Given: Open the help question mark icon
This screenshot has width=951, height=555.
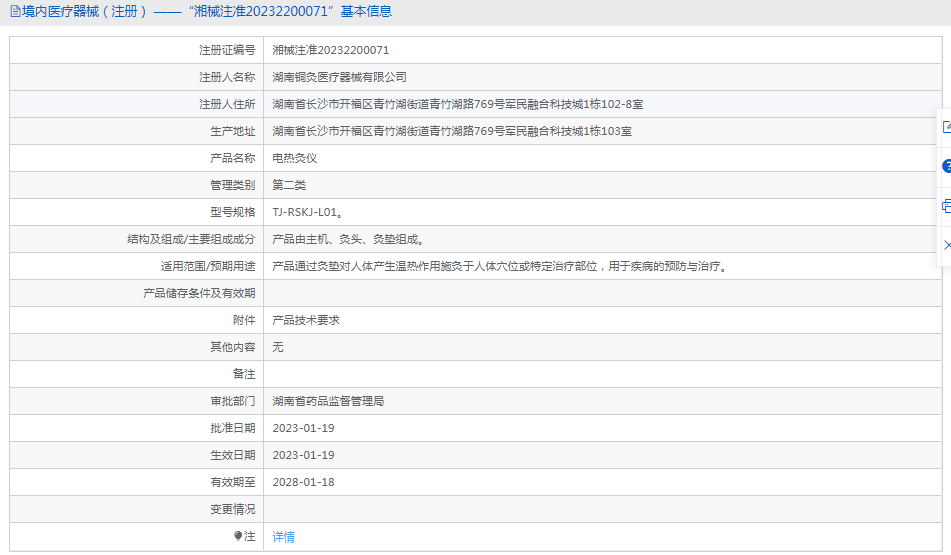Looking at the screenshot, I should pyautogui.click(x=947, y=166).
